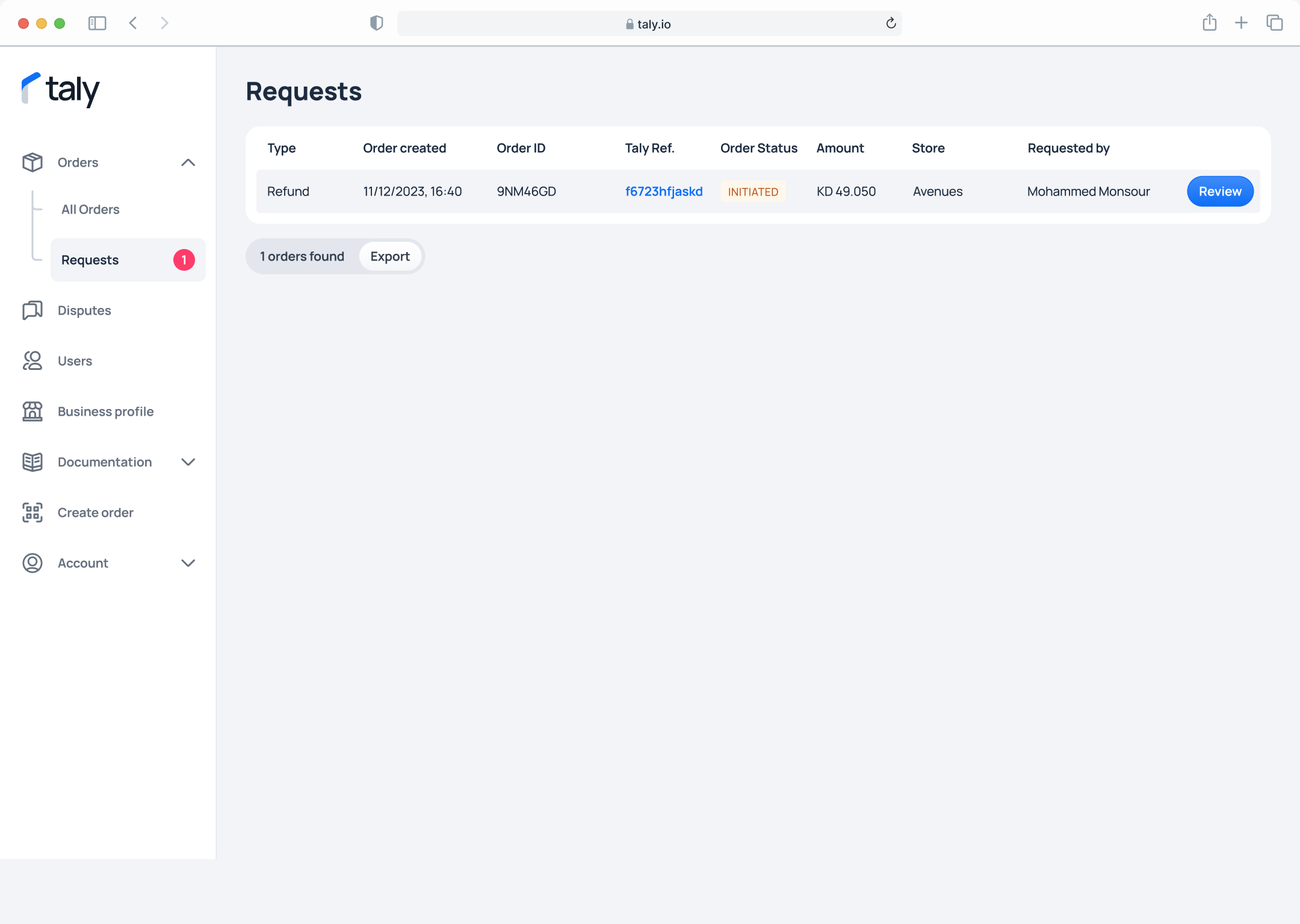The height and width of the screenshot is (924, 1300).
Task: Click the taly.io address bar
Action: point(649,24)
